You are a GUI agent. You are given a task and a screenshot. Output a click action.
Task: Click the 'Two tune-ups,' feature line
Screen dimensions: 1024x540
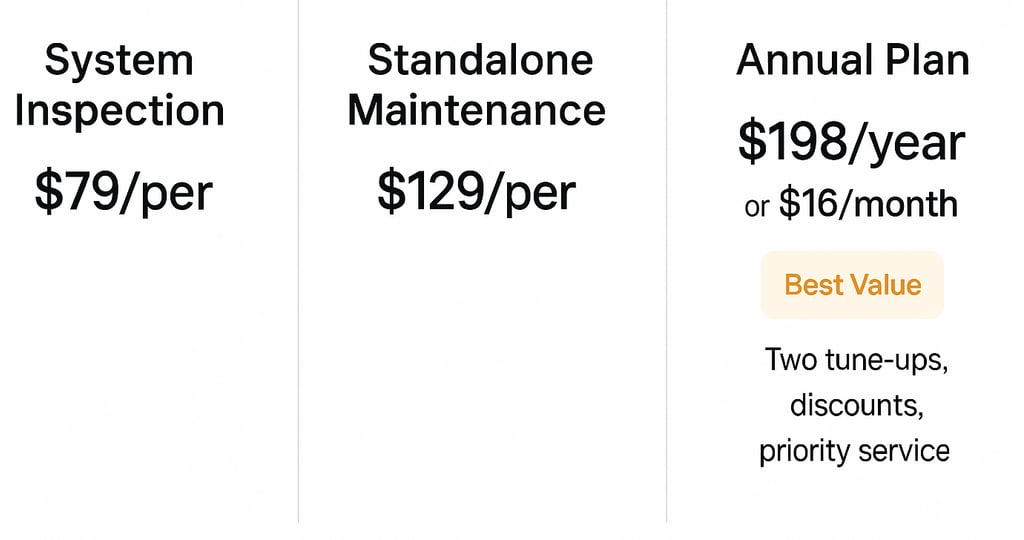click(855, 359)
